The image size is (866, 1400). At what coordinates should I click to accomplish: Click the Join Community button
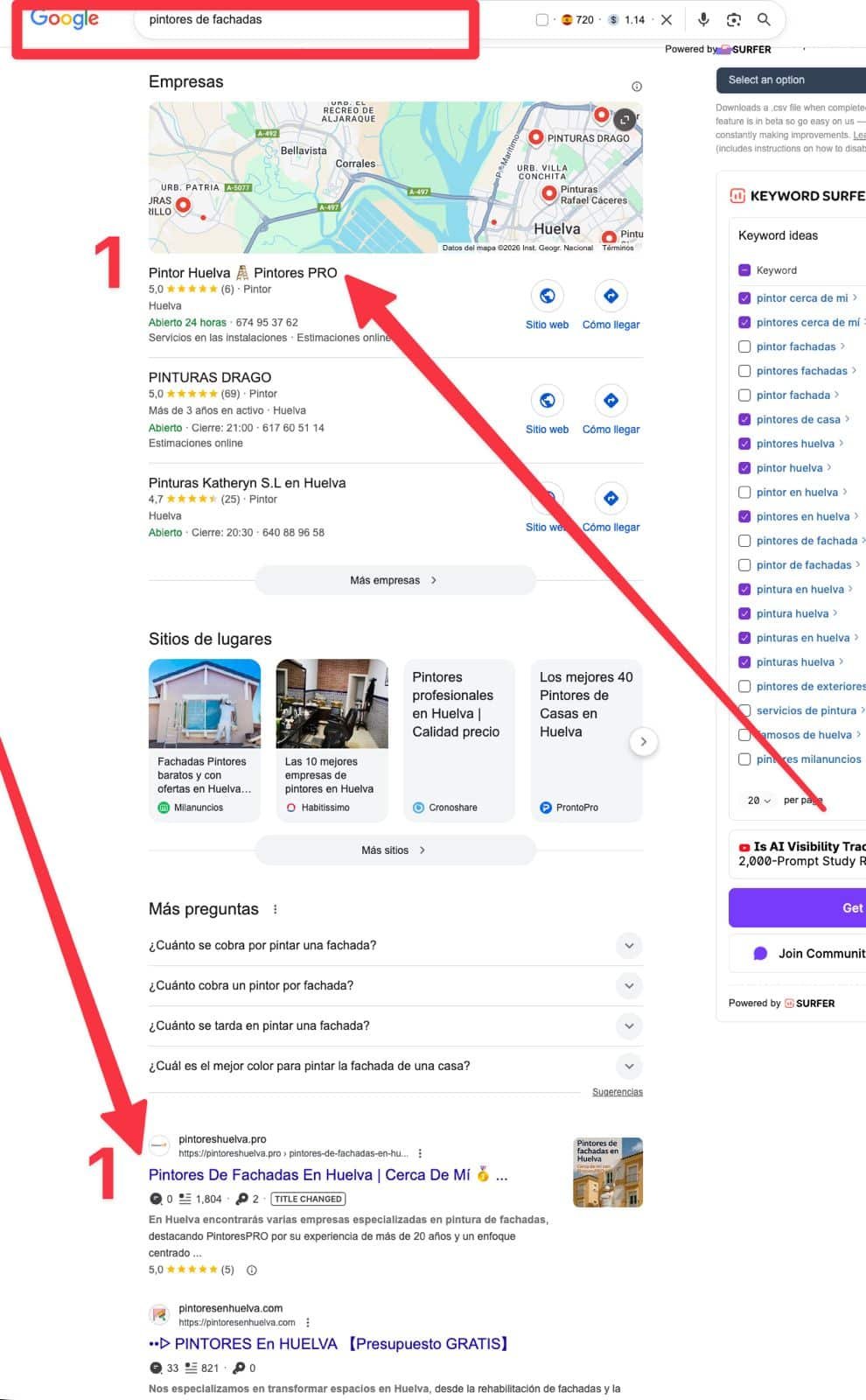pos(798,954)
